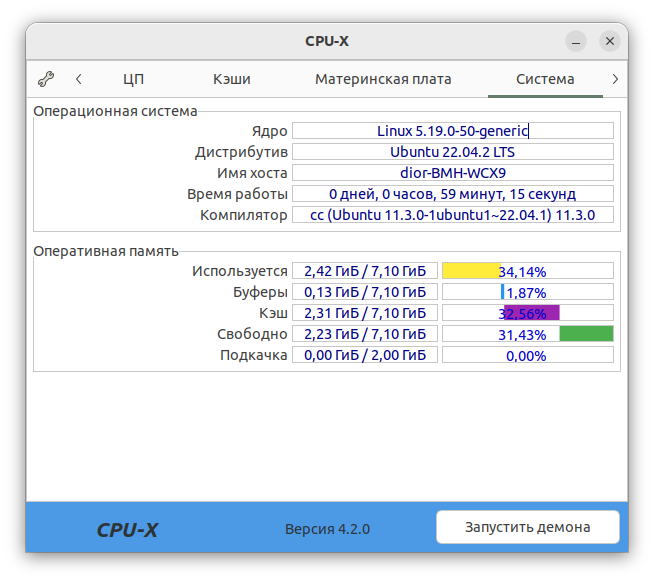The width and height of the screenshot is (654, 581).
Task: Click the value 2,23 ГиБ / 7,10 ГиБ
Action: (365, 334)
